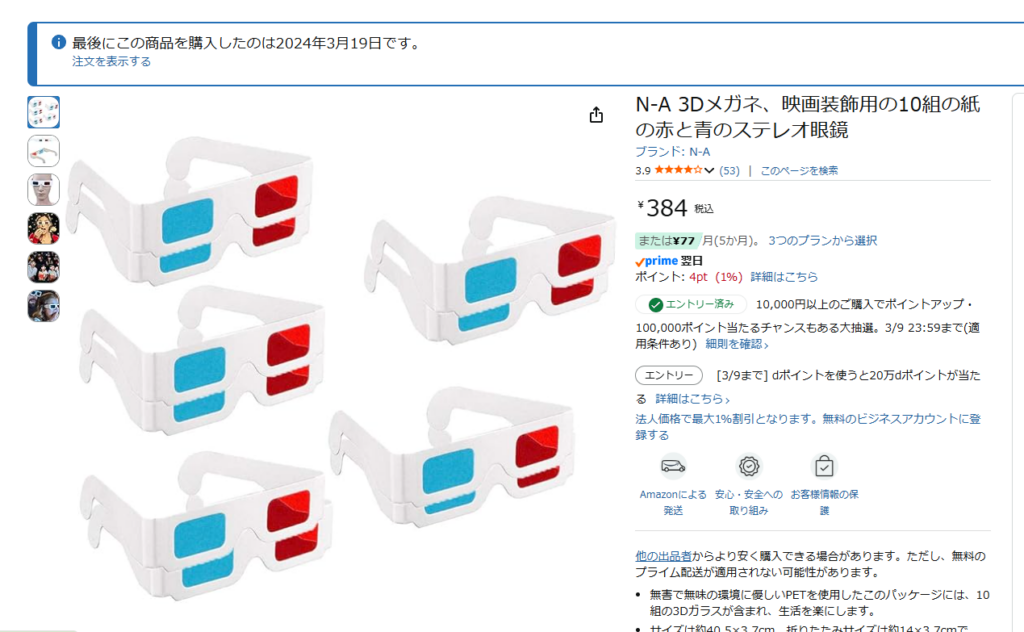Open 他の出品者 other sellers link
This screenshot has height=632, width=1024.
pyautogui.click(x=663, y=556)
